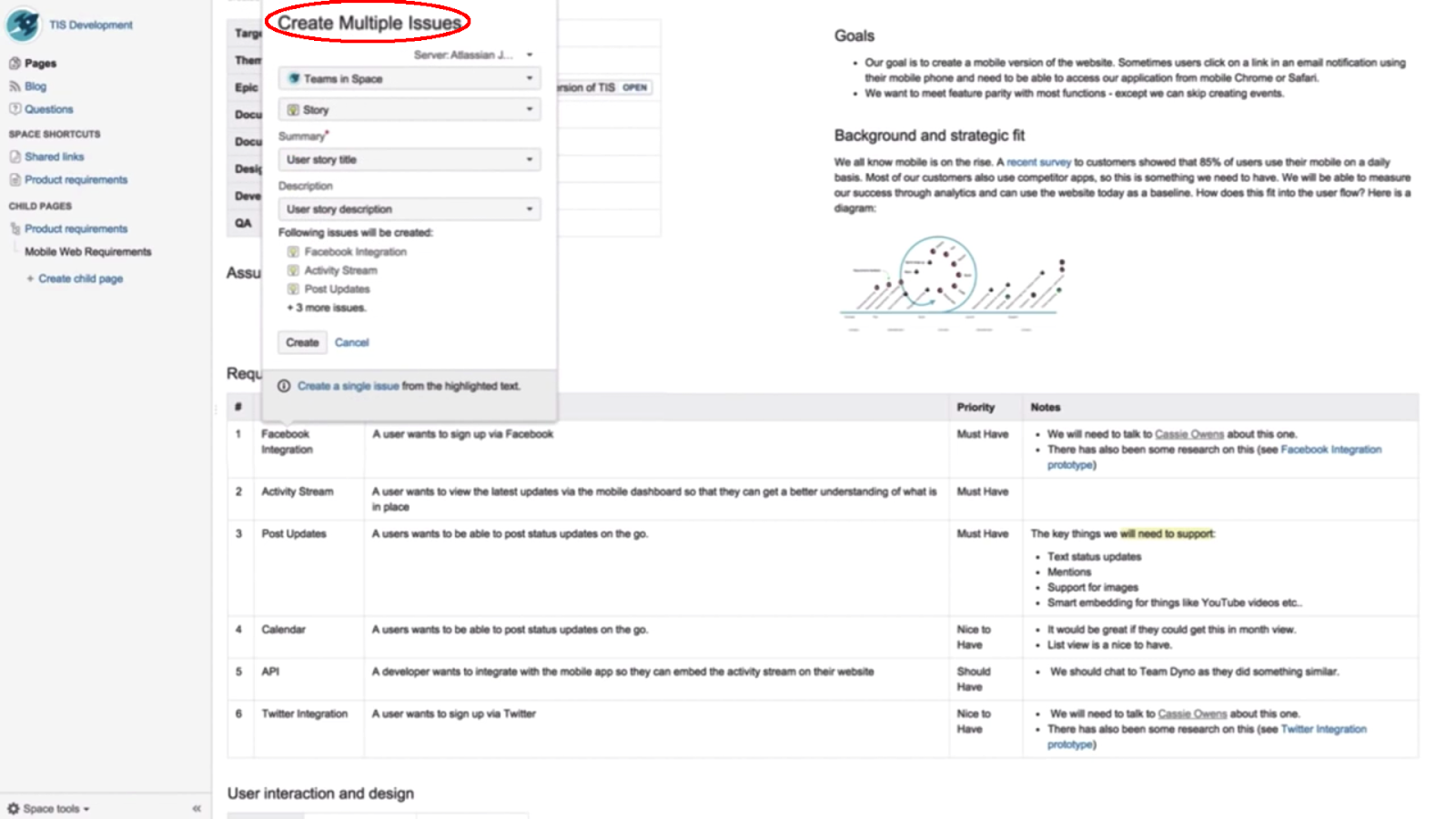The width and height of the screenshot is (1456, 819).
Task: Click the Questions icon in sidebar
Action: click(15, 109)
